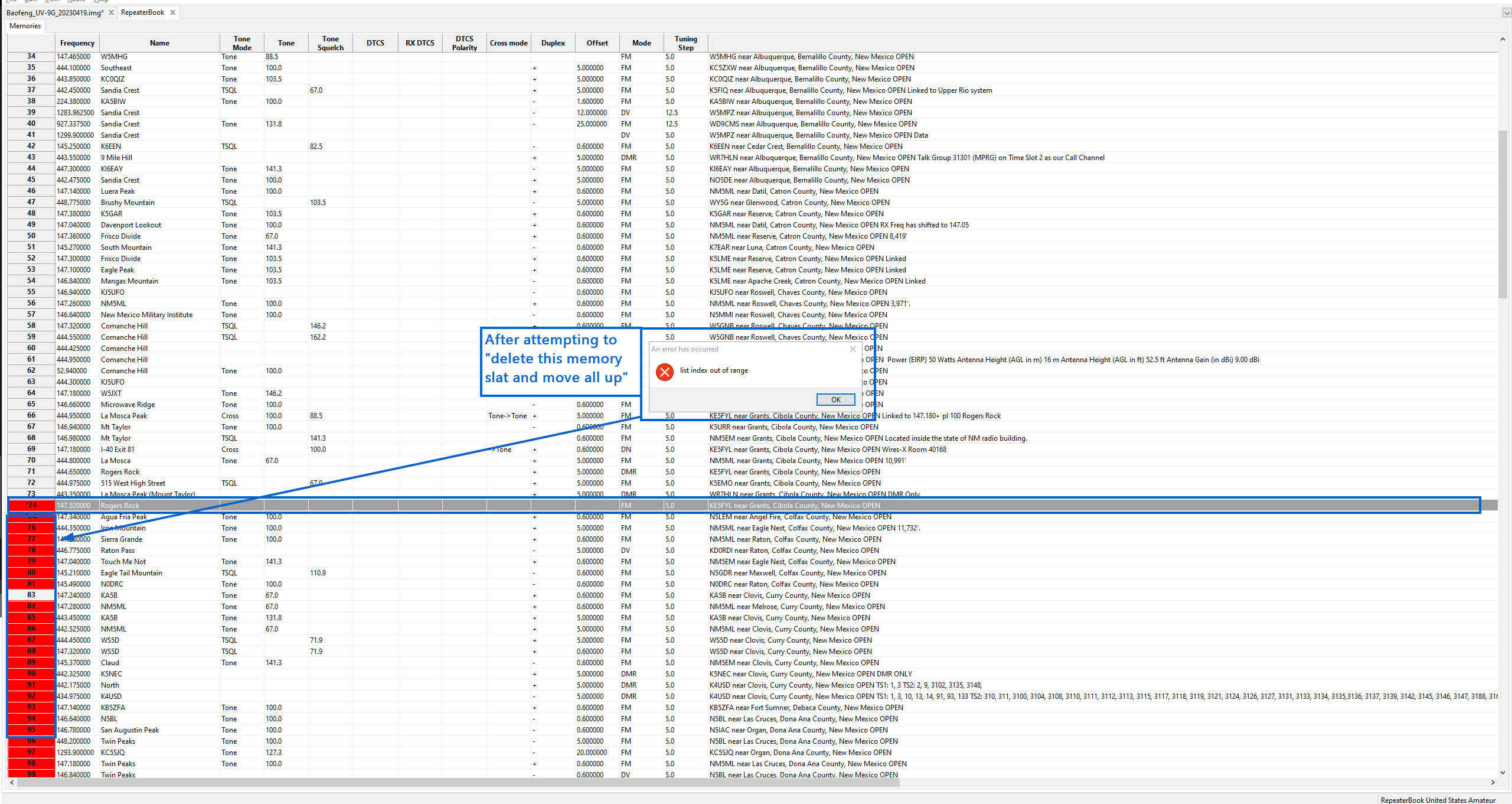1512x804 pixels.
Task: Select memory row header 74
Action: pyautogui.click(x=31, y=506)
